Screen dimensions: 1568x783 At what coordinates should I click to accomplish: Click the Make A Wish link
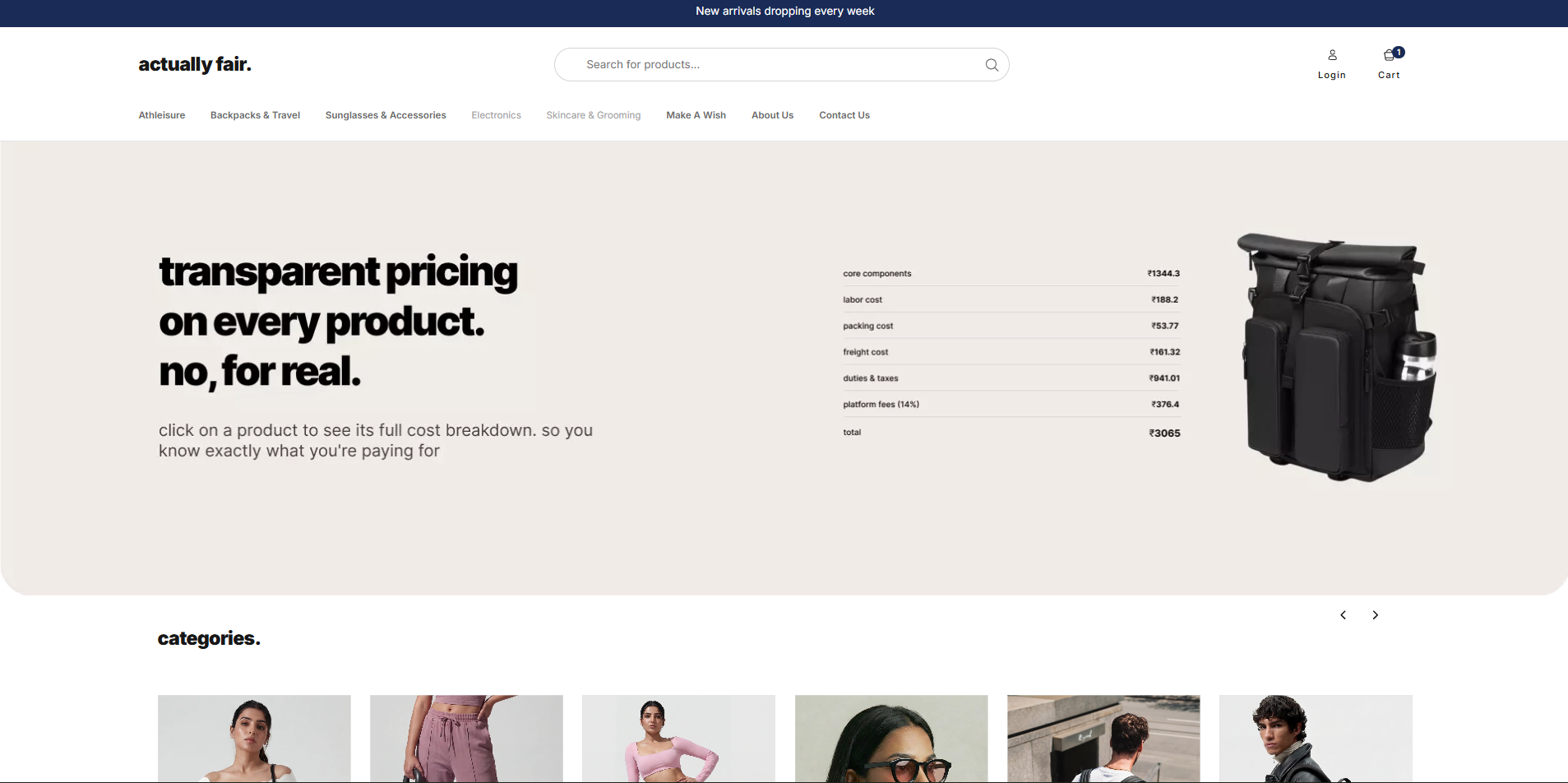[x=696, y=115]
